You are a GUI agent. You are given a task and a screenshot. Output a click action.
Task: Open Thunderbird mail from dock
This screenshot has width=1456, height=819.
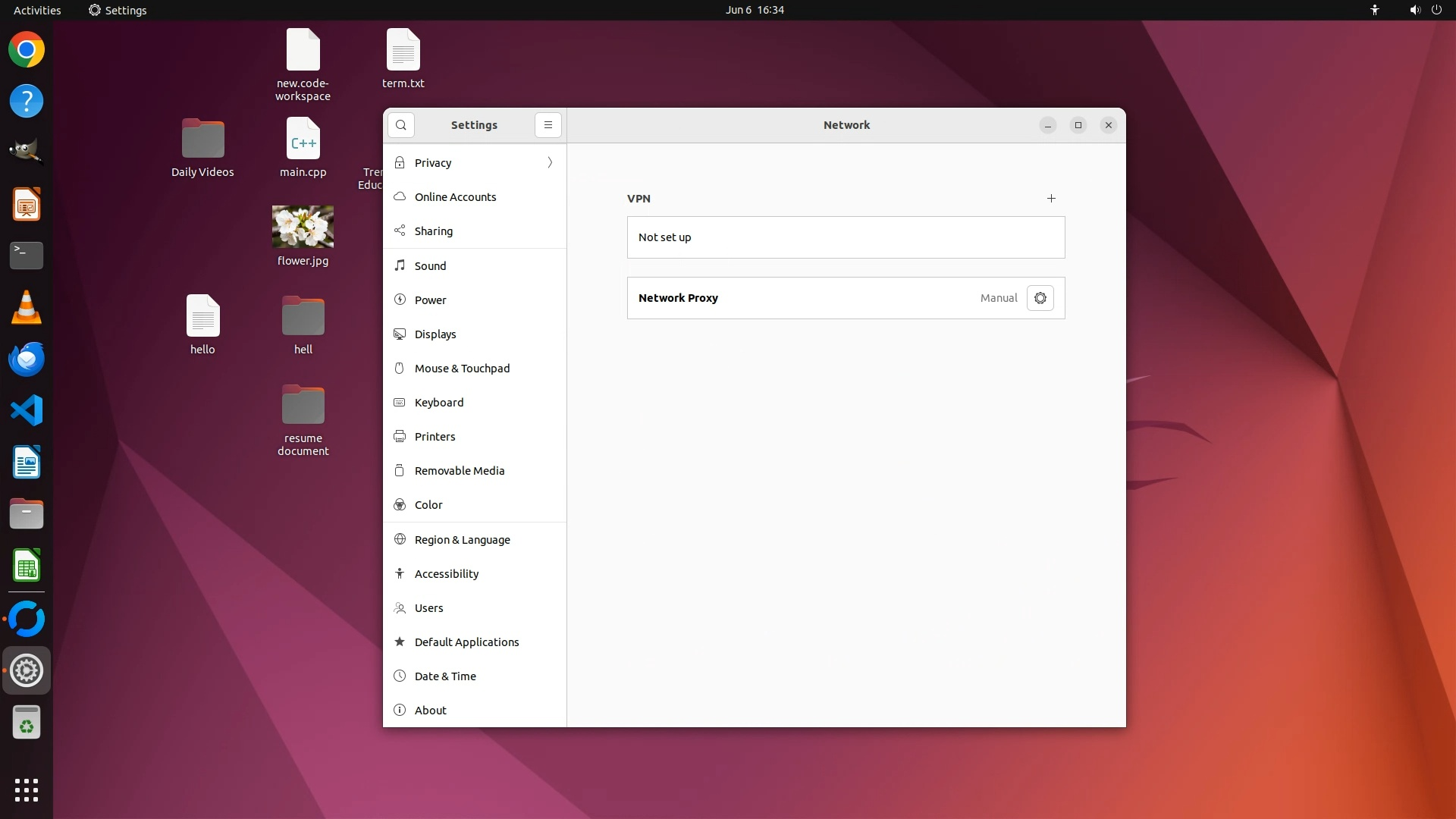coord(27,359)
